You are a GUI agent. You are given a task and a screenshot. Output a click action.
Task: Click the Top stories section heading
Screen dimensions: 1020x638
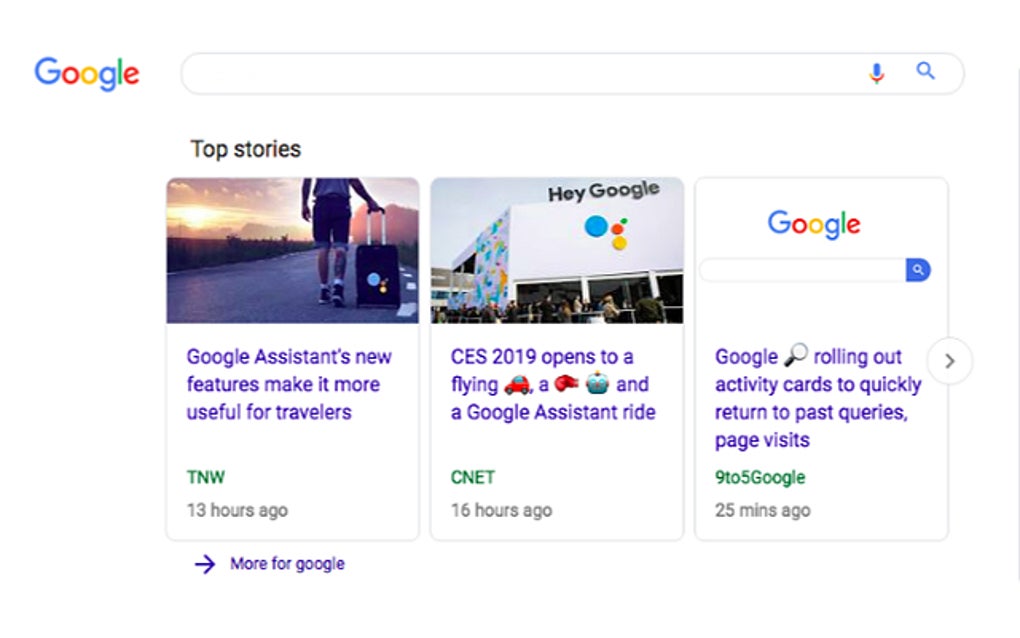tap(245, 148)
